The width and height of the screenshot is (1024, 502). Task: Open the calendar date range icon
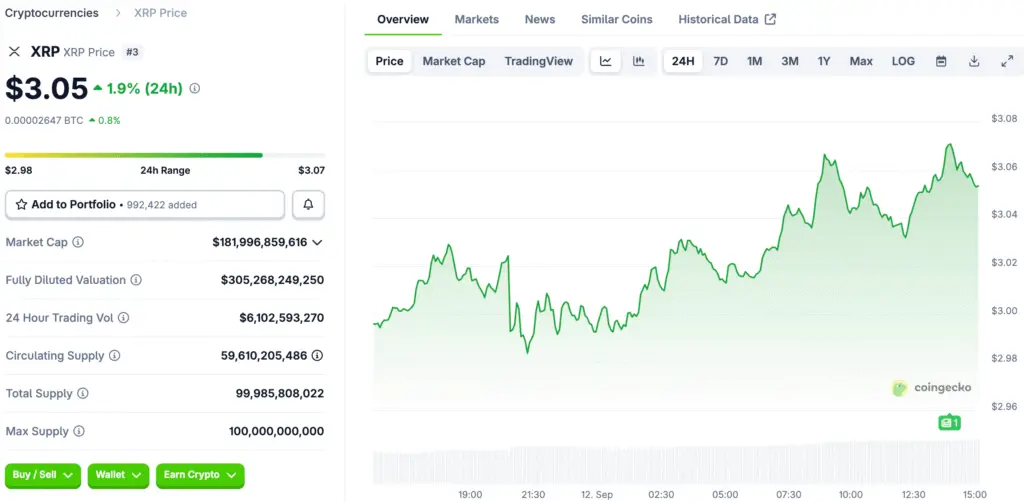tap(941, 61)
